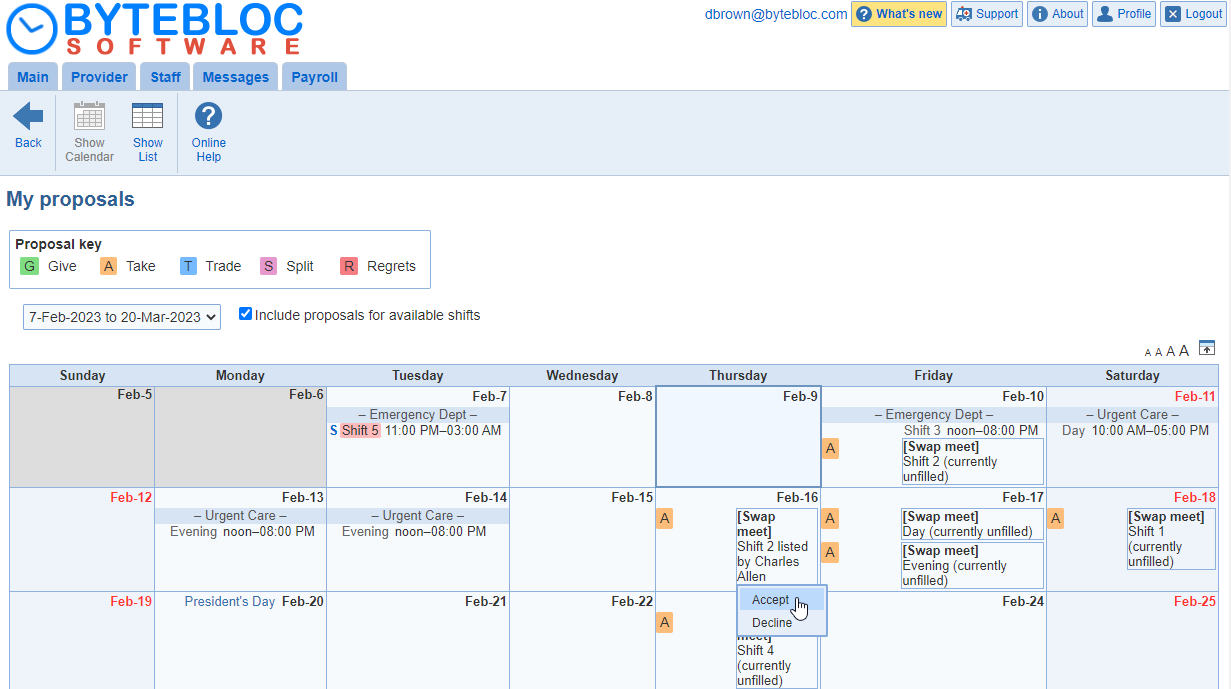
Task: Select the second-largest font size A
Action: [x=1171, y=351]
